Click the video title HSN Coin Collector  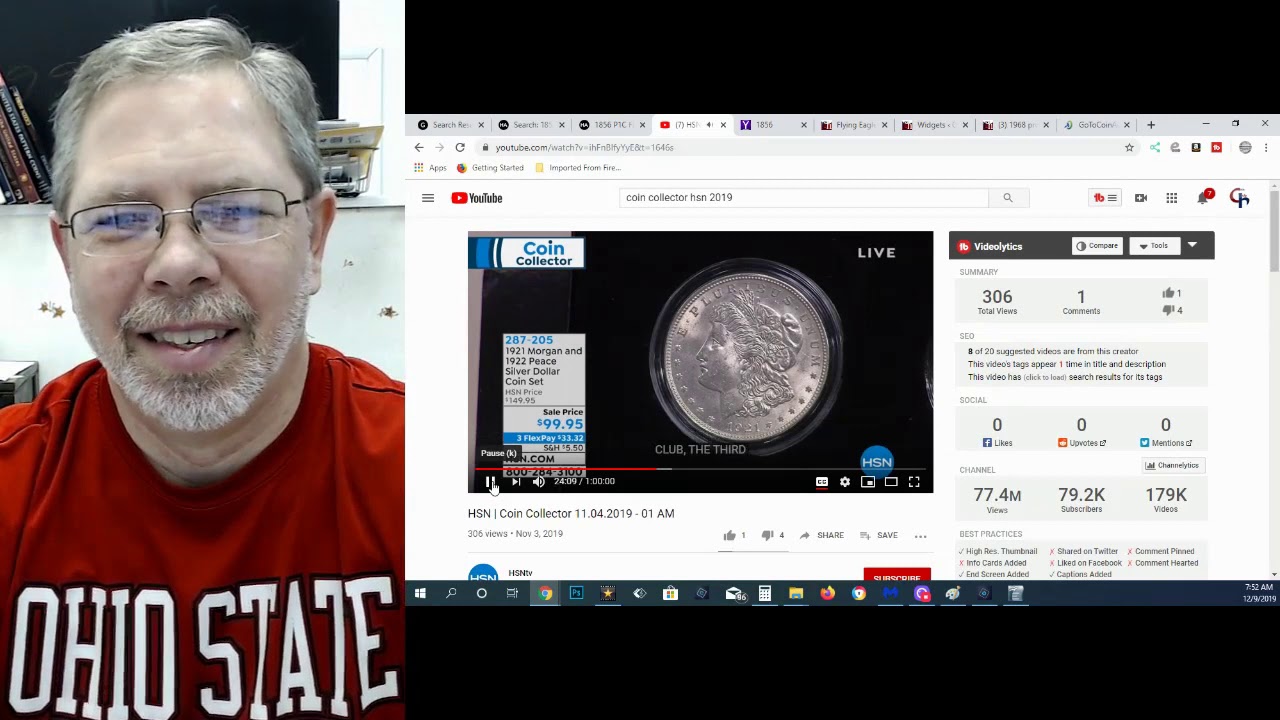click(571, 514)
